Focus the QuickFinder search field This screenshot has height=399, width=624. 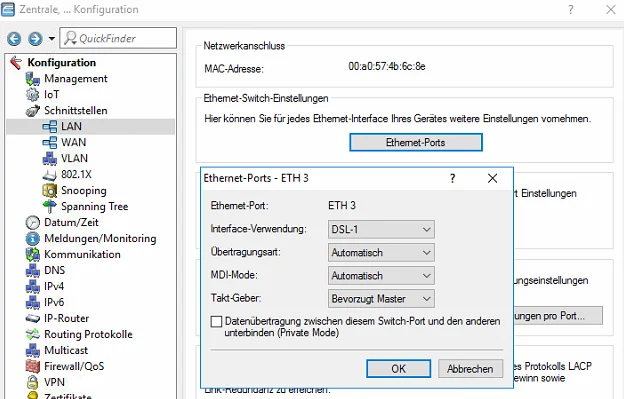(118, 38)
